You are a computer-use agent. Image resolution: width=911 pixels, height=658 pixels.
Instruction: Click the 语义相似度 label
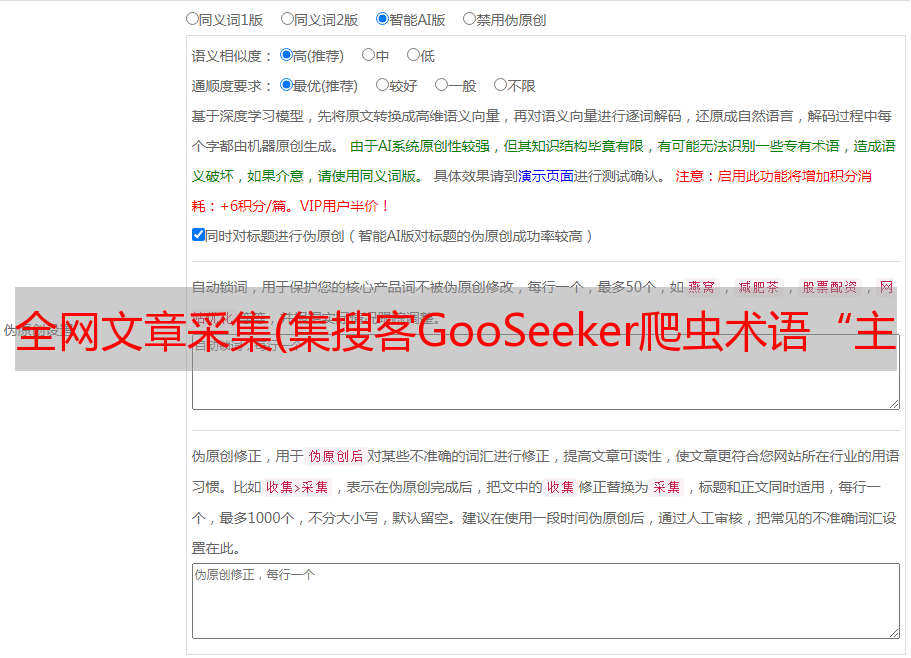click(x=232, y=56)
